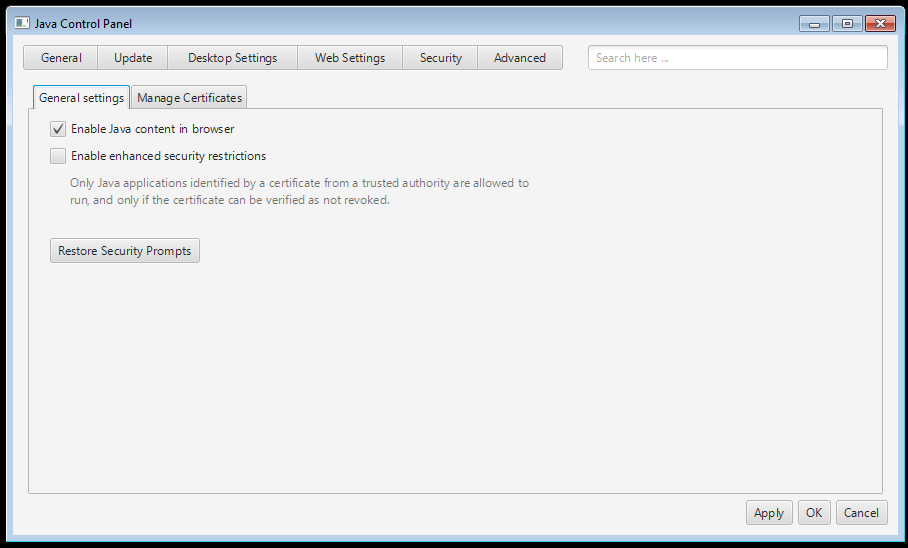Switch to the Manage Certificates sub-tab
Screen dimensions: 908x548
click(189, 98)
